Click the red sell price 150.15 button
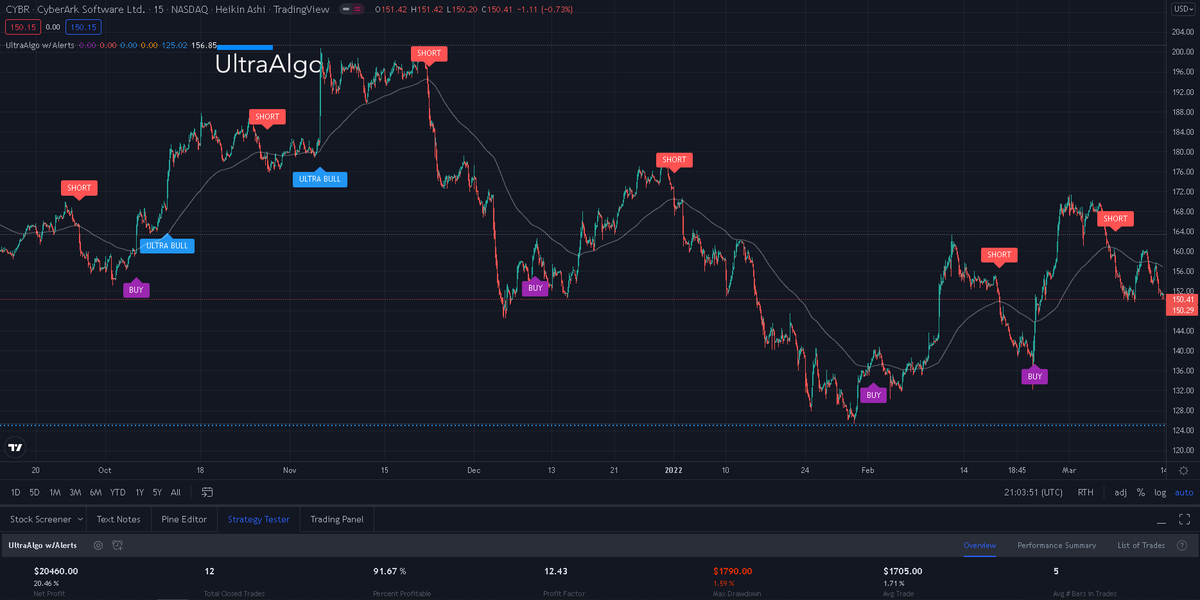1200x600 pixels. click(22, 27)
